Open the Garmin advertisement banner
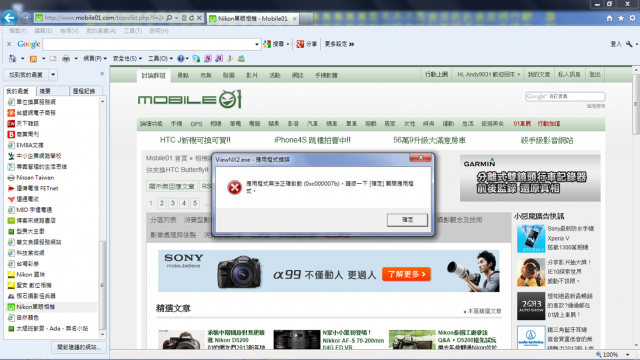640x360 pixels. [x=530, y=178]
